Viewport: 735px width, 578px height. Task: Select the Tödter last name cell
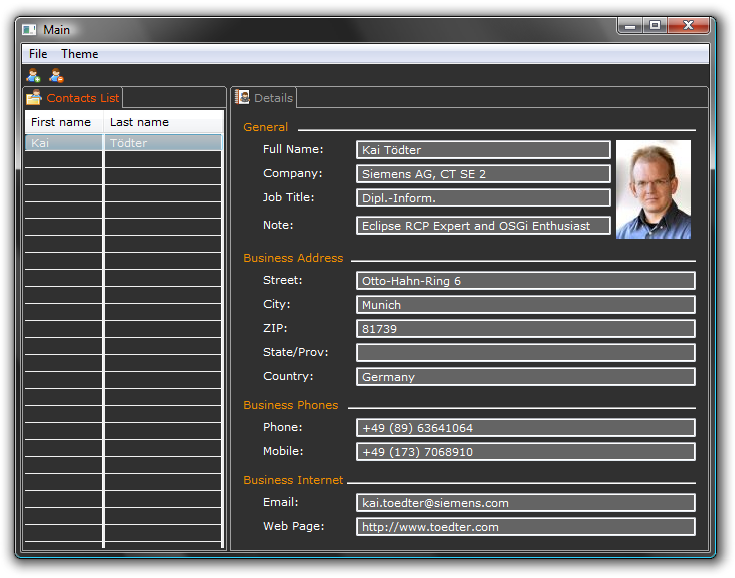(163, 143)
